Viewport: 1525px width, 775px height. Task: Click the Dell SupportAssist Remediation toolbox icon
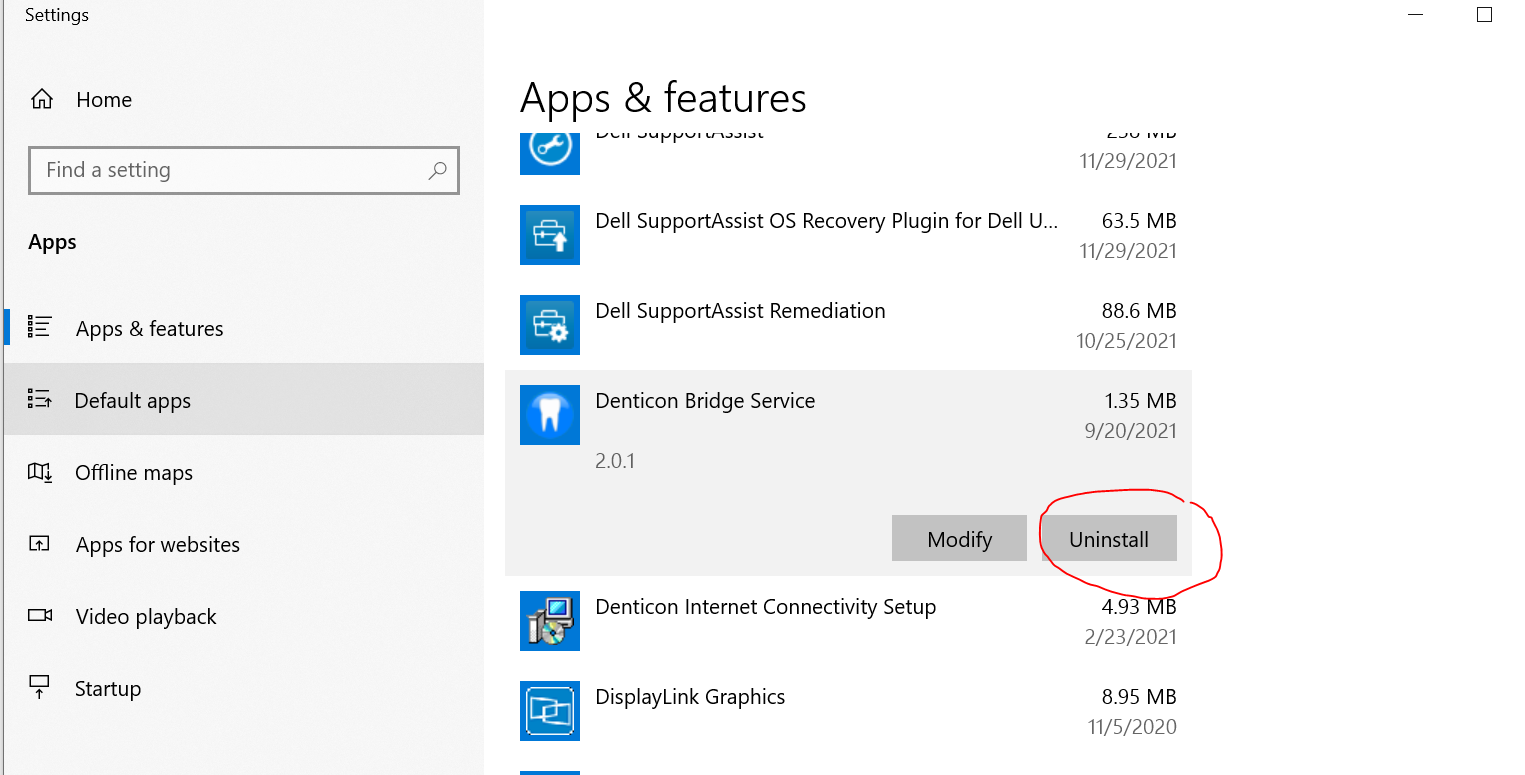pyautogui.click(x=550, y=325)
